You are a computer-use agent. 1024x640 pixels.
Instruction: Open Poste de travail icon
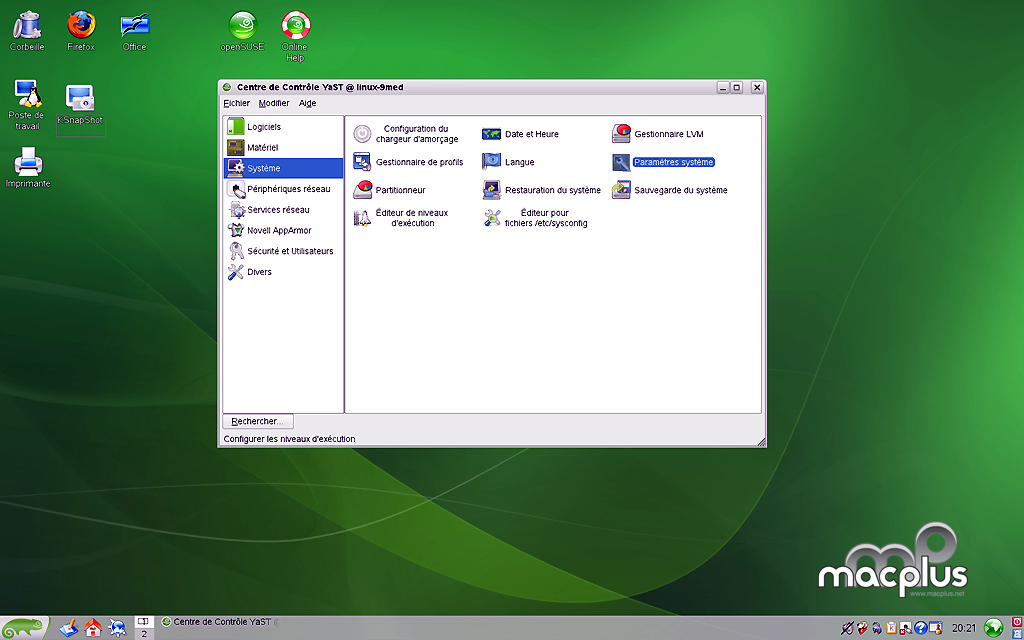(27, 105)
